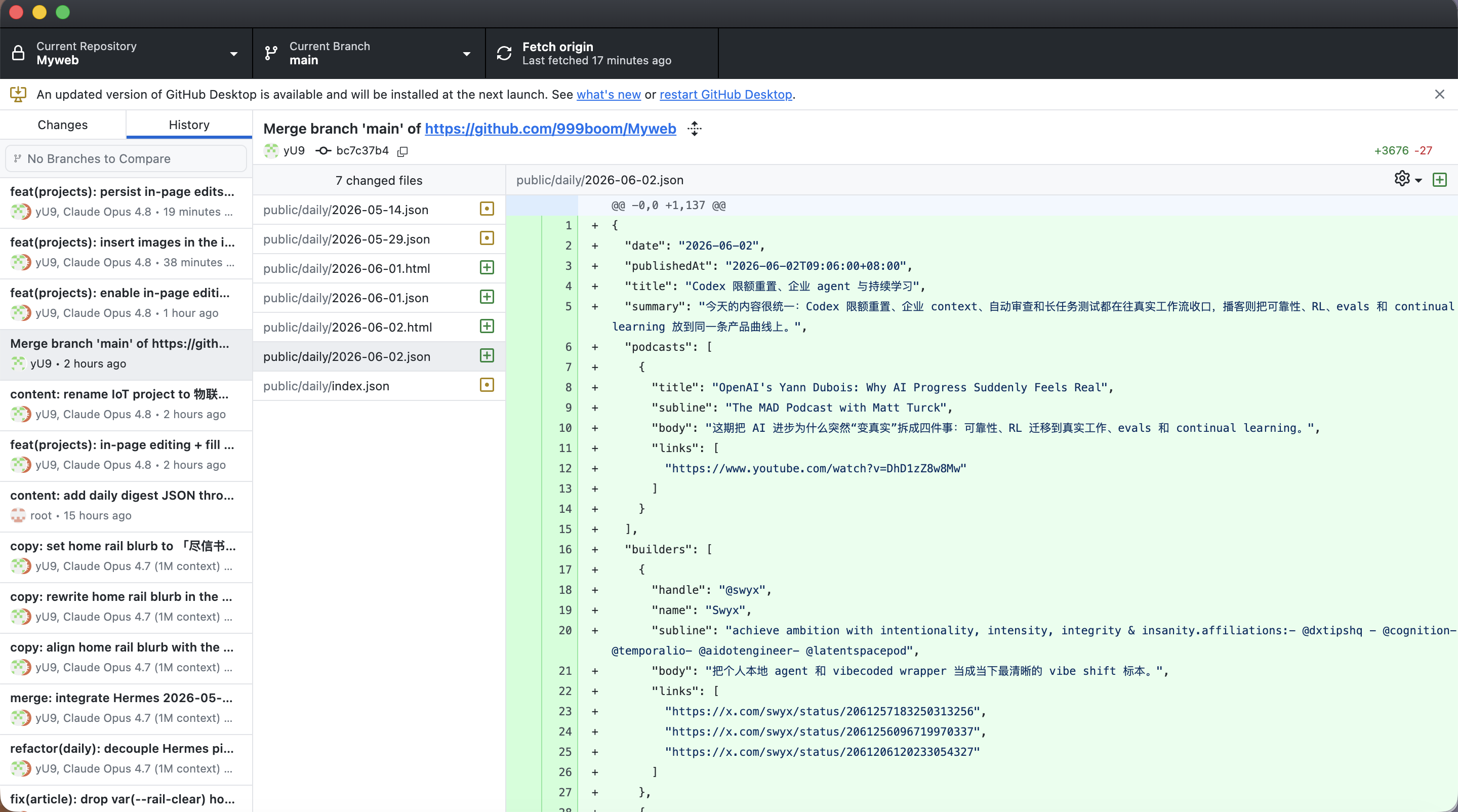Select file 2026-05-29.json in changed files
This screenshot has width=1458, height=812.
point(379,239)
